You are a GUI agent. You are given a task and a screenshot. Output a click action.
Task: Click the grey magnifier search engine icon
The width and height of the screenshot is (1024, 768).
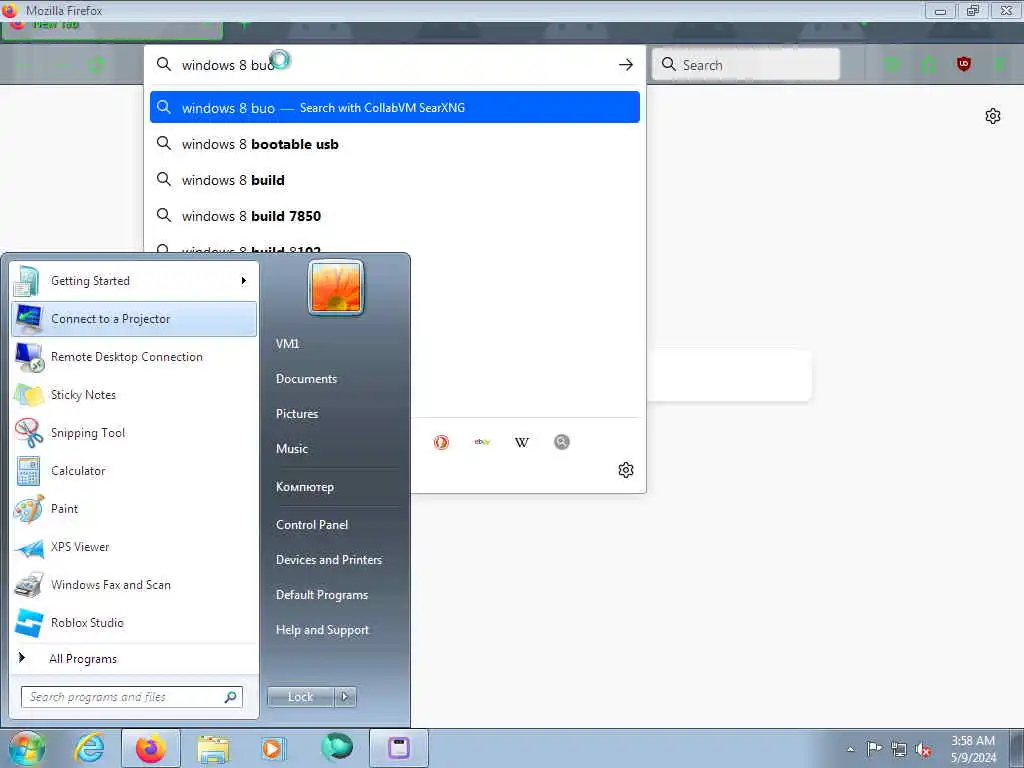(562, 442)
